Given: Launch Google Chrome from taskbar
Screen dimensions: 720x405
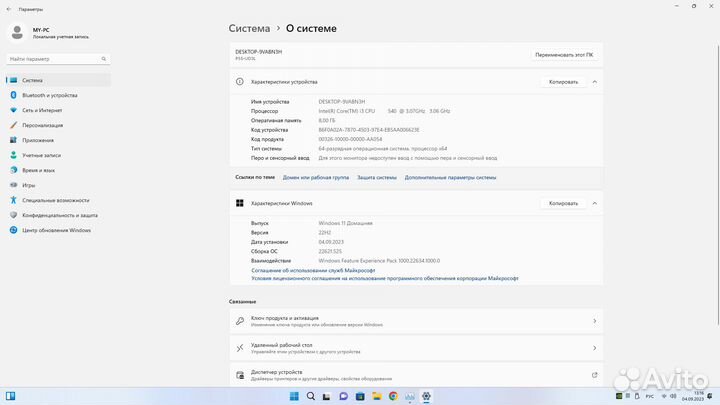Looking at the screenshot, I should click(x=393, y=396).
